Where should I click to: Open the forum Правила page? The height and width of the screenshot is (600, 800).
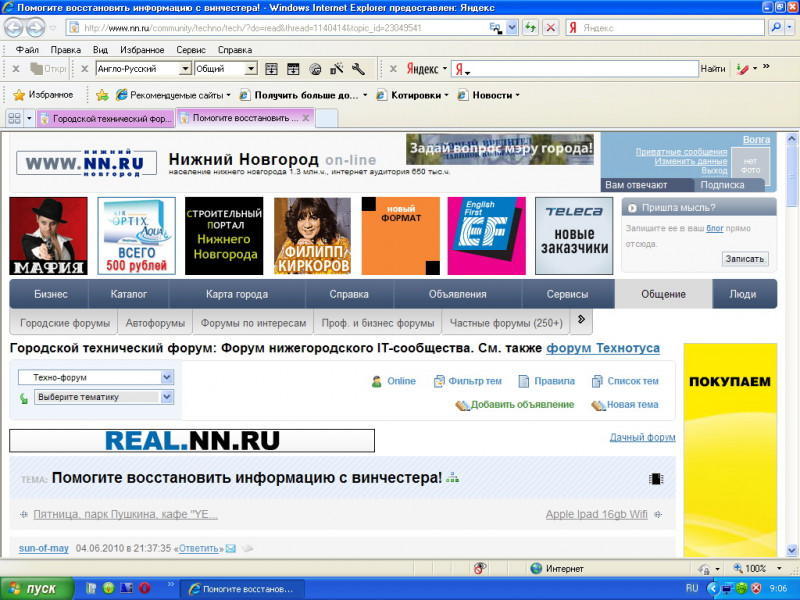pyautogui.click(x=546, y=381)
